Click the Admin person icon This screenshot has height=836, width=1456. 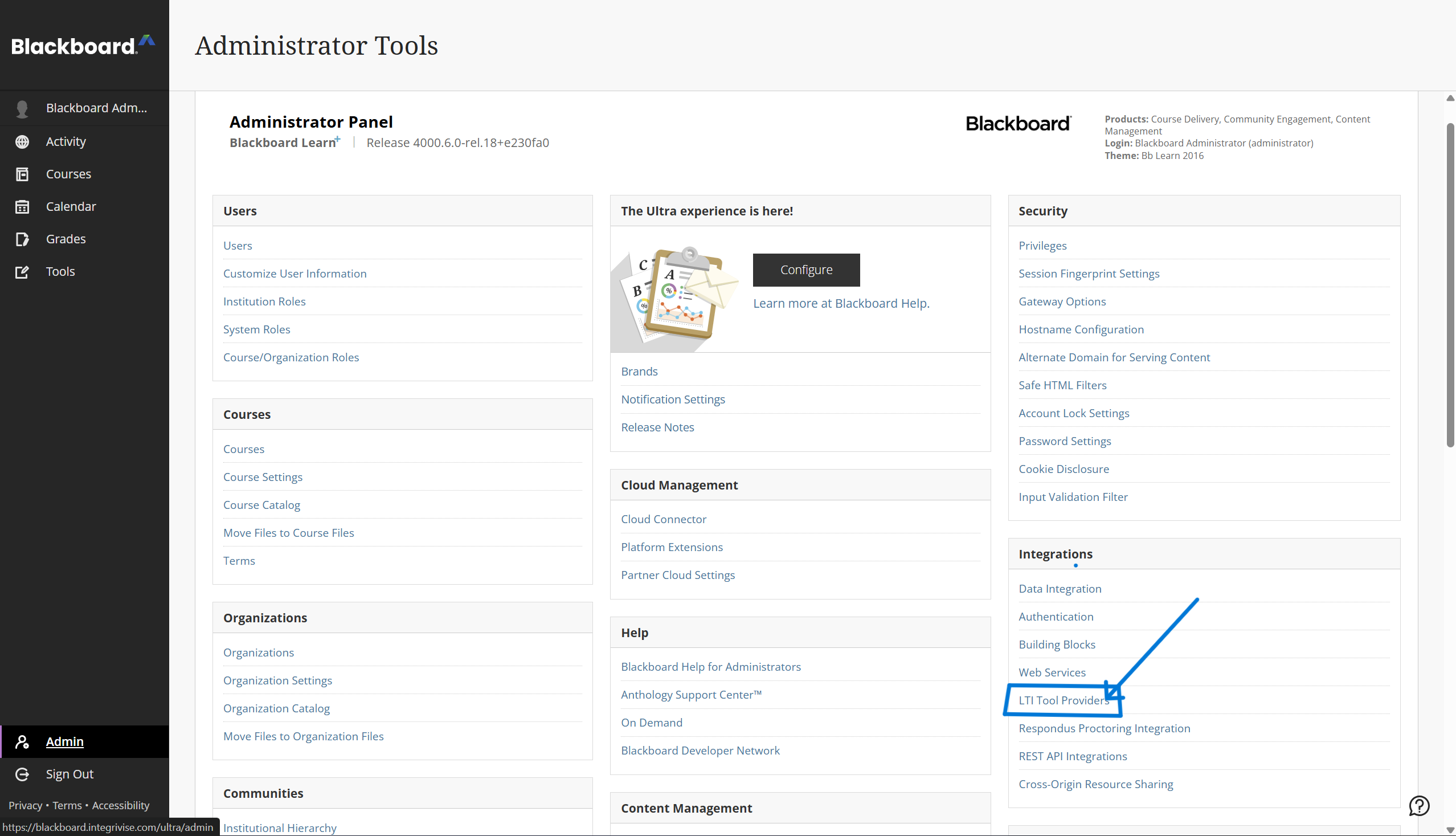tap(22, 742)
